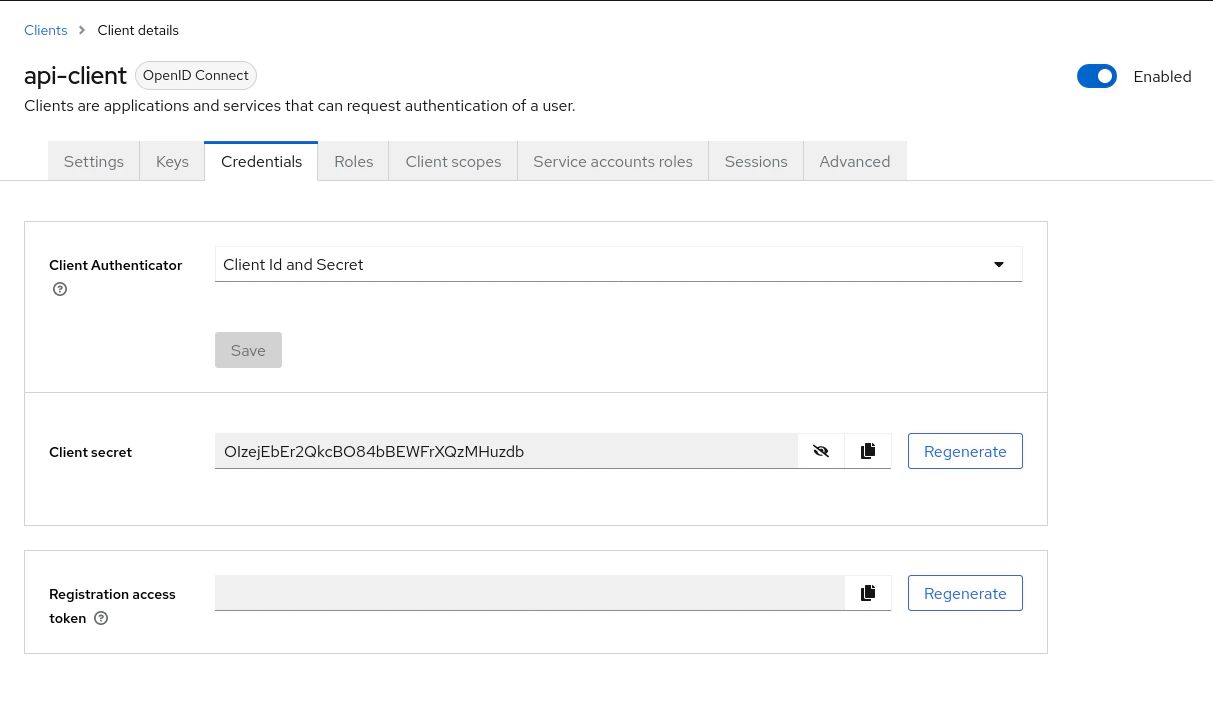Click the Client Authenticator label

click(x=116, y=265)
